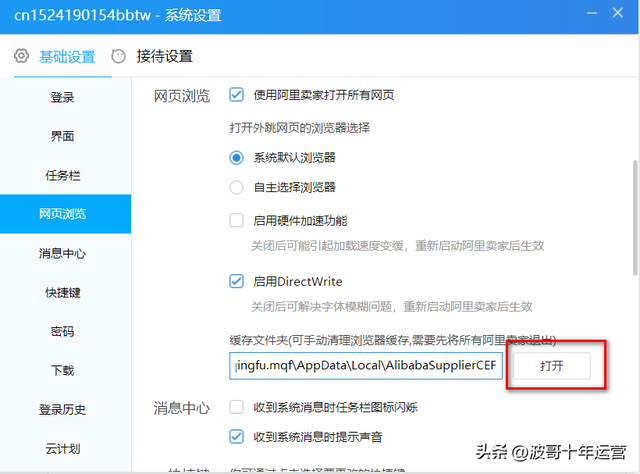Go to the 任务栏 settings section

pyautogui.click(x=62, y=176)
